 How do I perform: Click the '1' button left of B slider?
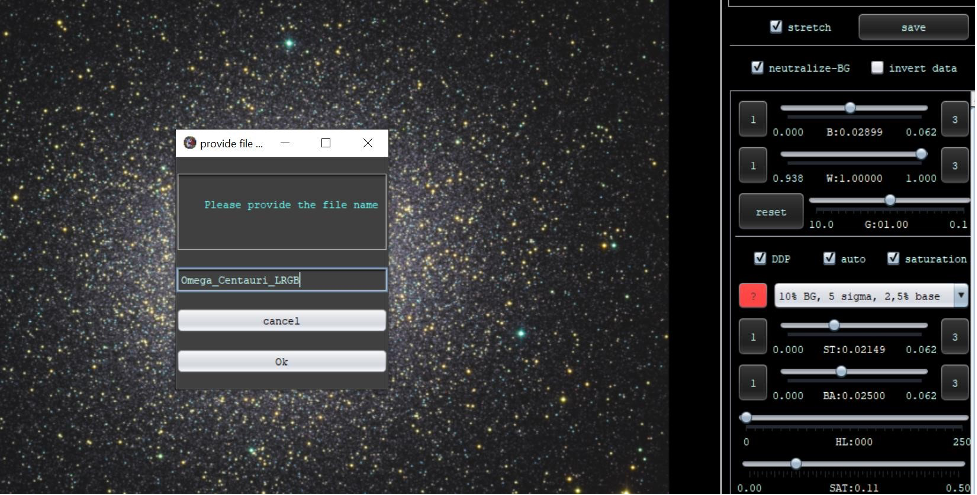(753, 119)
